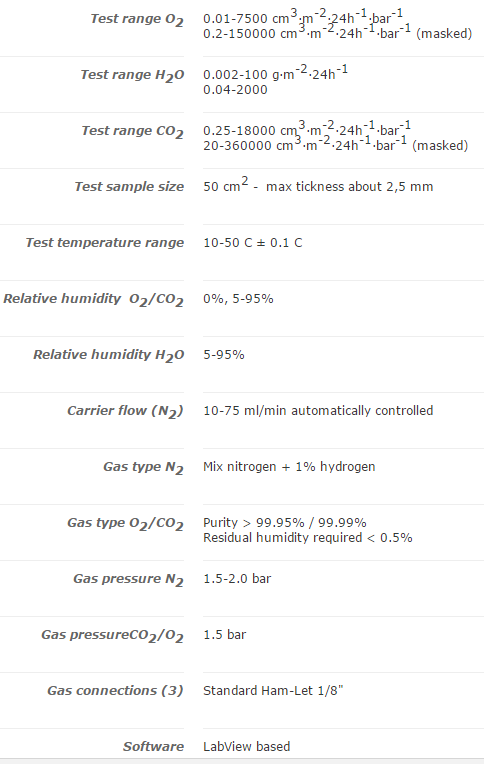Click the Test range CO2 label
Viewport: 484px width, 764px height.
click(x=133, y=131)
